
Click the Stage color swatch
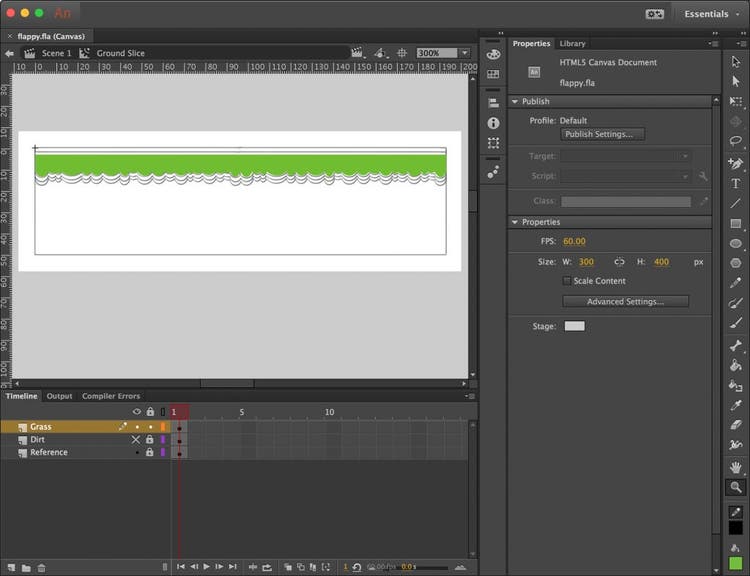(x=574, y=326)
